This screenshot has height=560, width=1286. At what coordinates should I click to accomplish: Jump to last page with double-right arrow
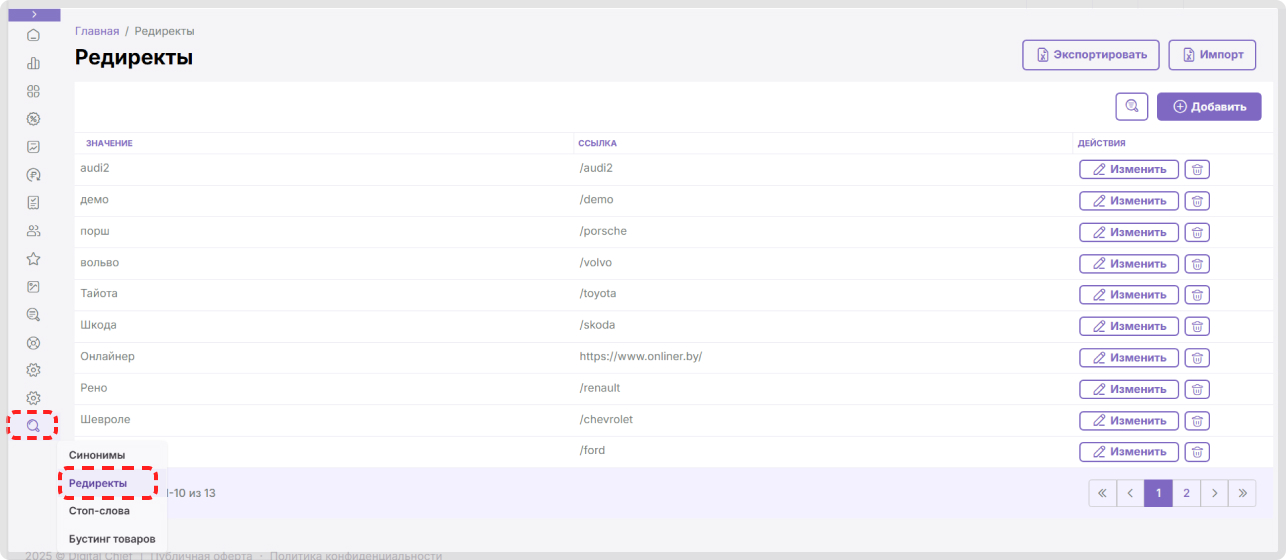coord(1242,493)
